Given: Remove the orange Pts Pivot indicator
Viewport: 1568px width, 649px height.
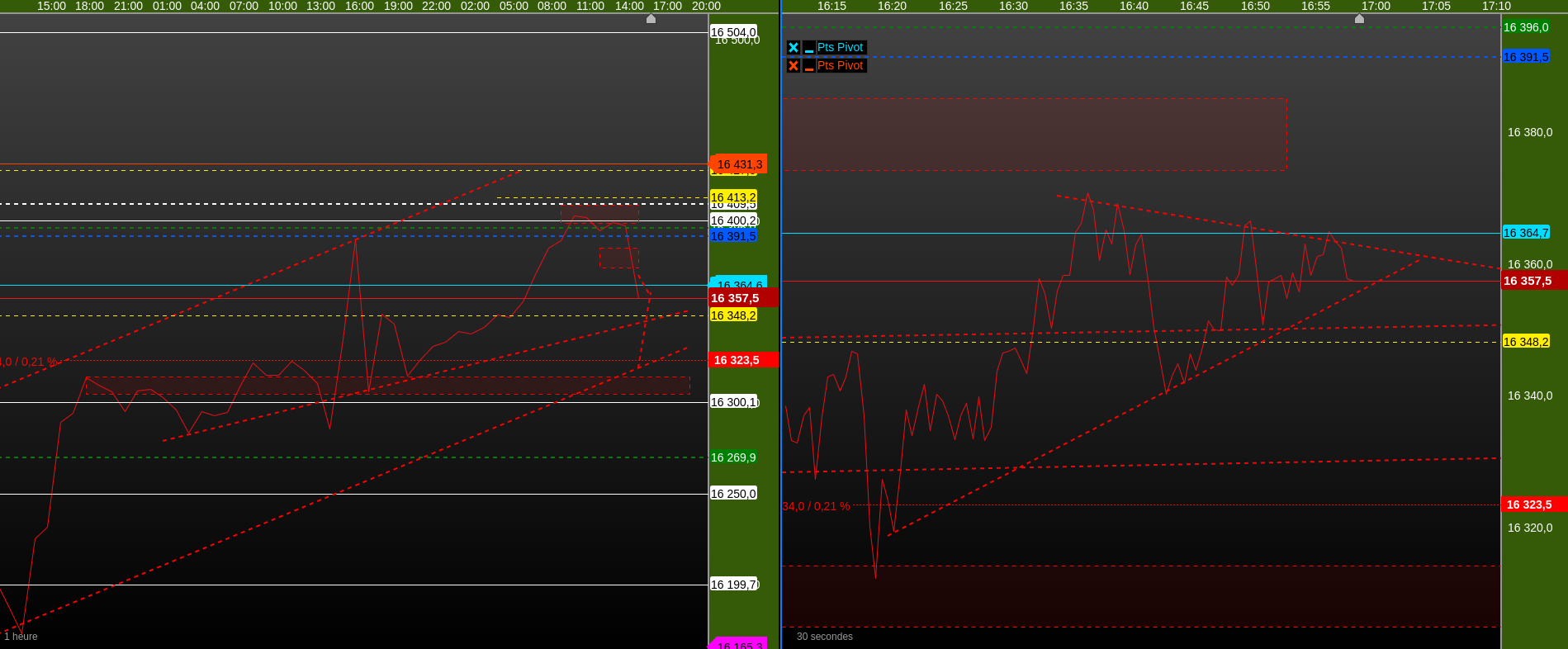Looking at the screenshot, I should tap(793, 66).
